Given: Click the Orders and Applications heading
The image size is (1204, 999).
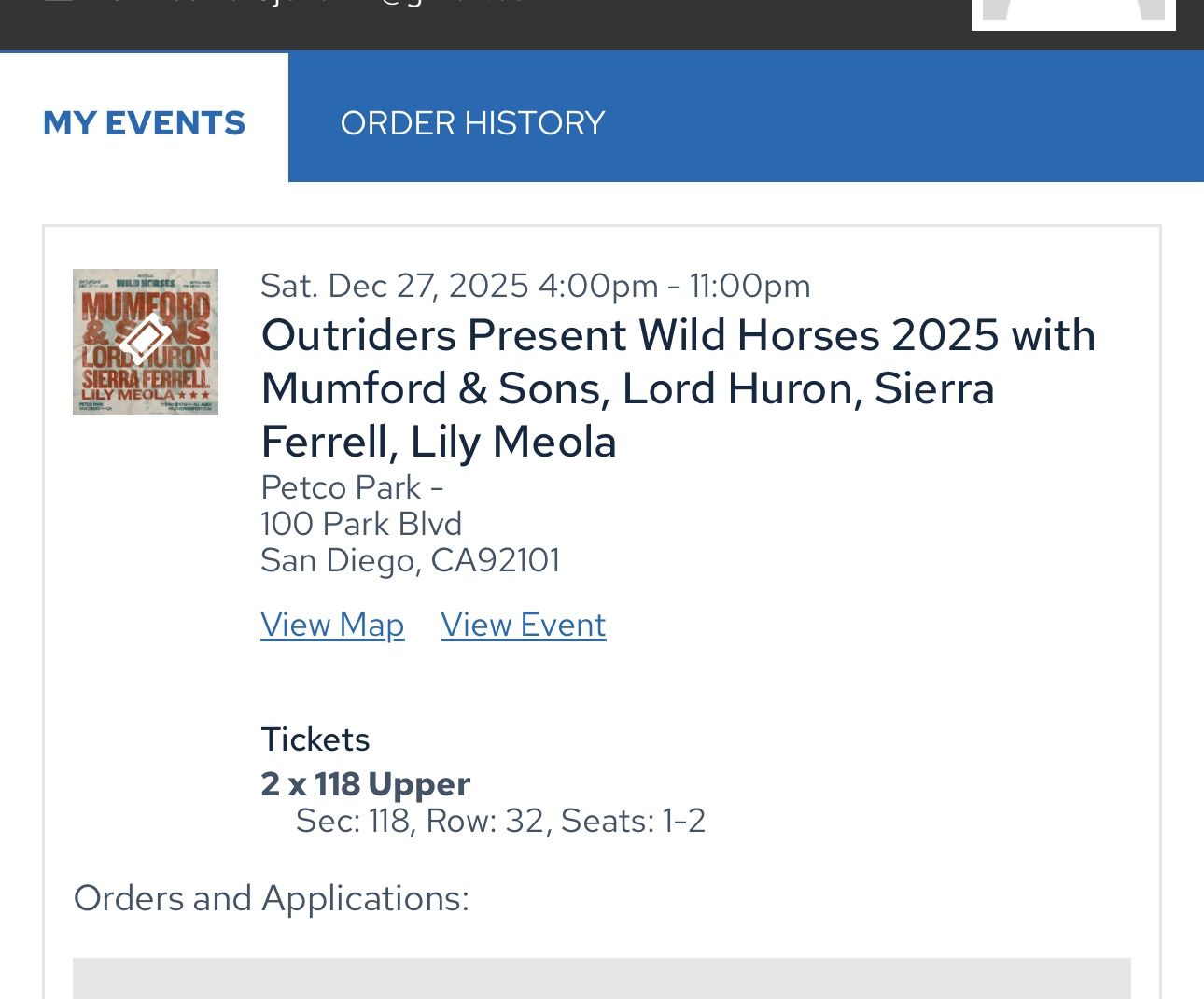Looking at the screenshot, I should click(x=272, y=898).
